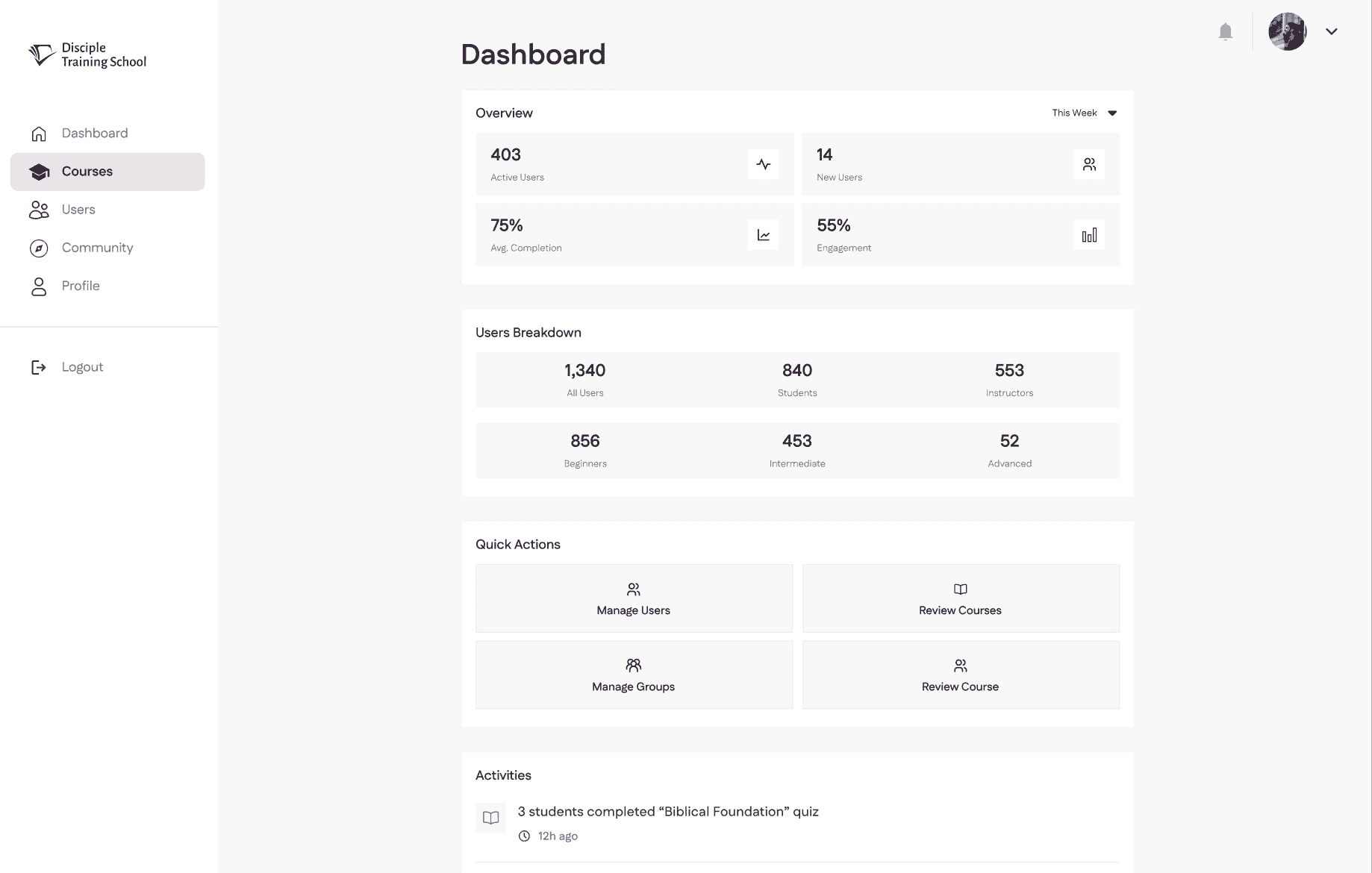Click the bar chart icon for Engagement

(x=1089, y=235)
